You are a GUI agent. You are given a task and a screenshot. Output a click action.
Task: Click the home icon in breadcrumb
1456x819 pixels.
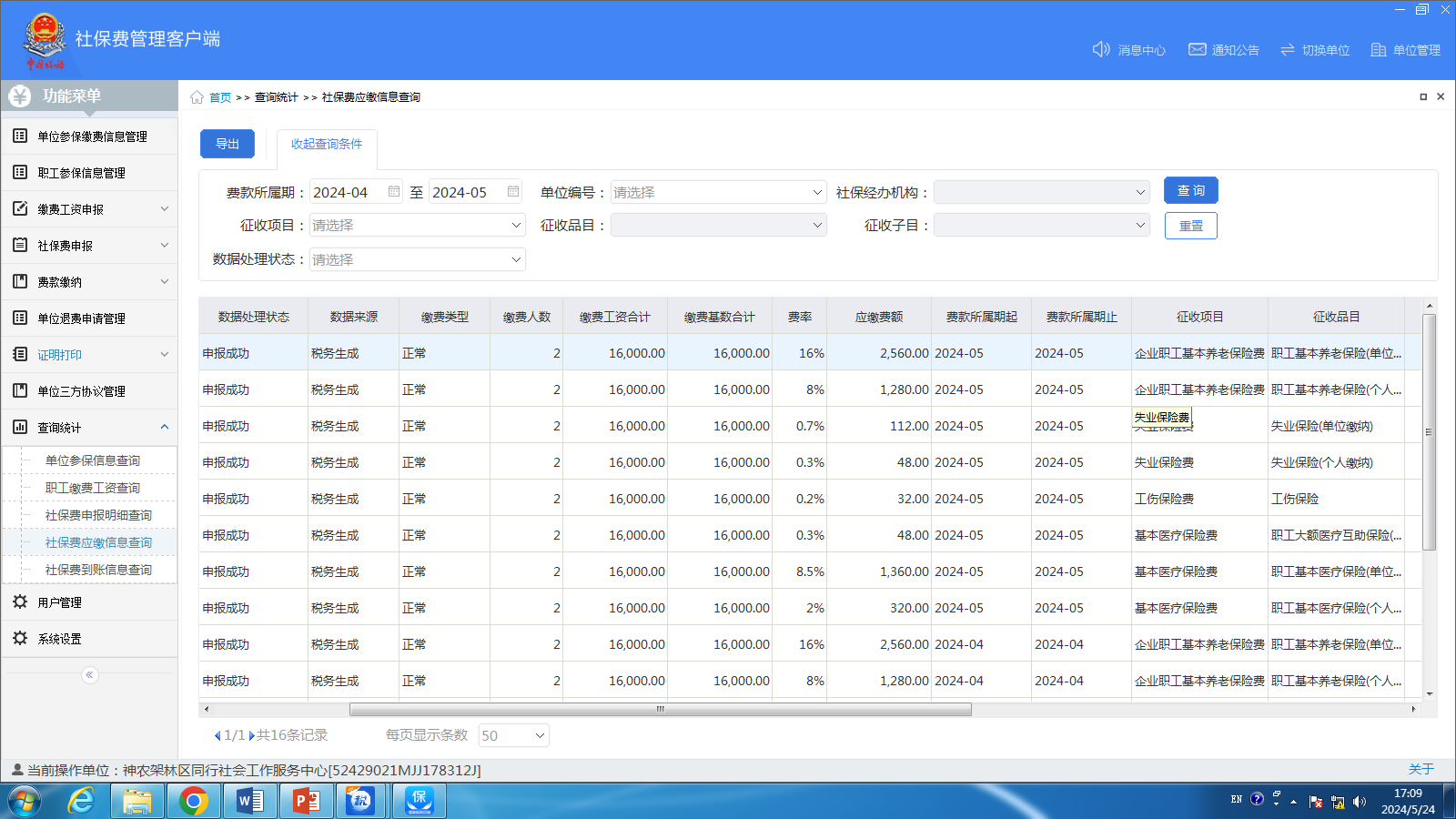pos(197,97)
